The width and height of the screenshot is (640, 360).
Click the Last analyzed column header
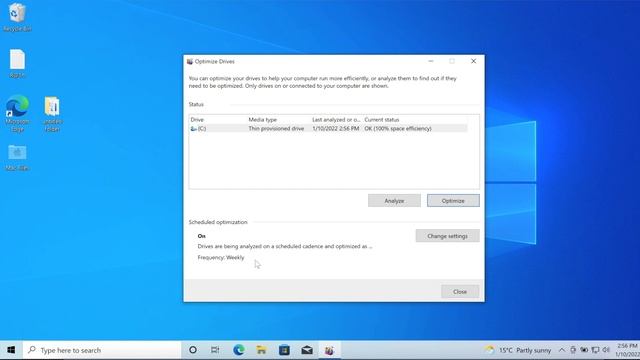337,120
